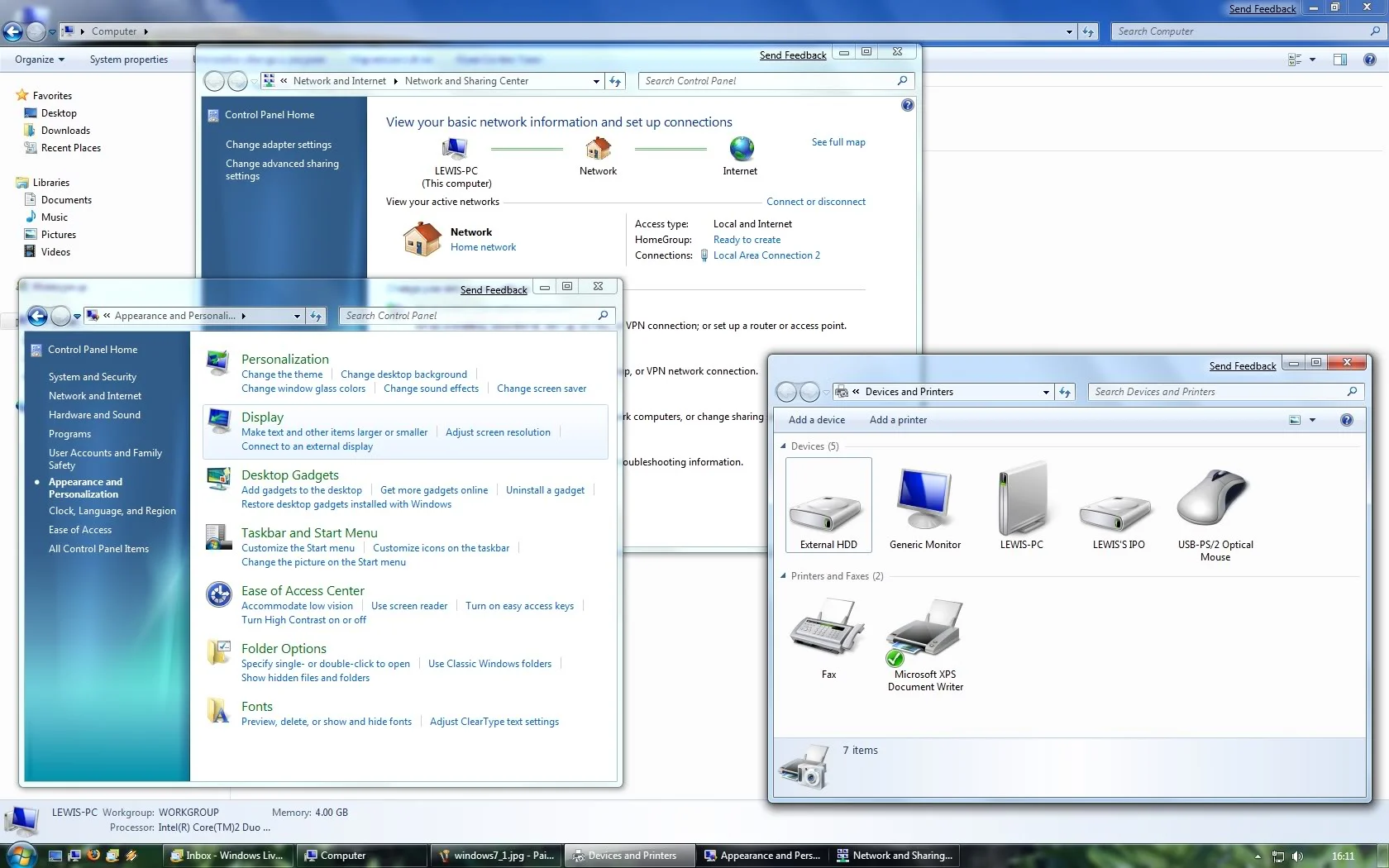Click the Personalization category icon
Screen dimensions: 1389x868
218,363
